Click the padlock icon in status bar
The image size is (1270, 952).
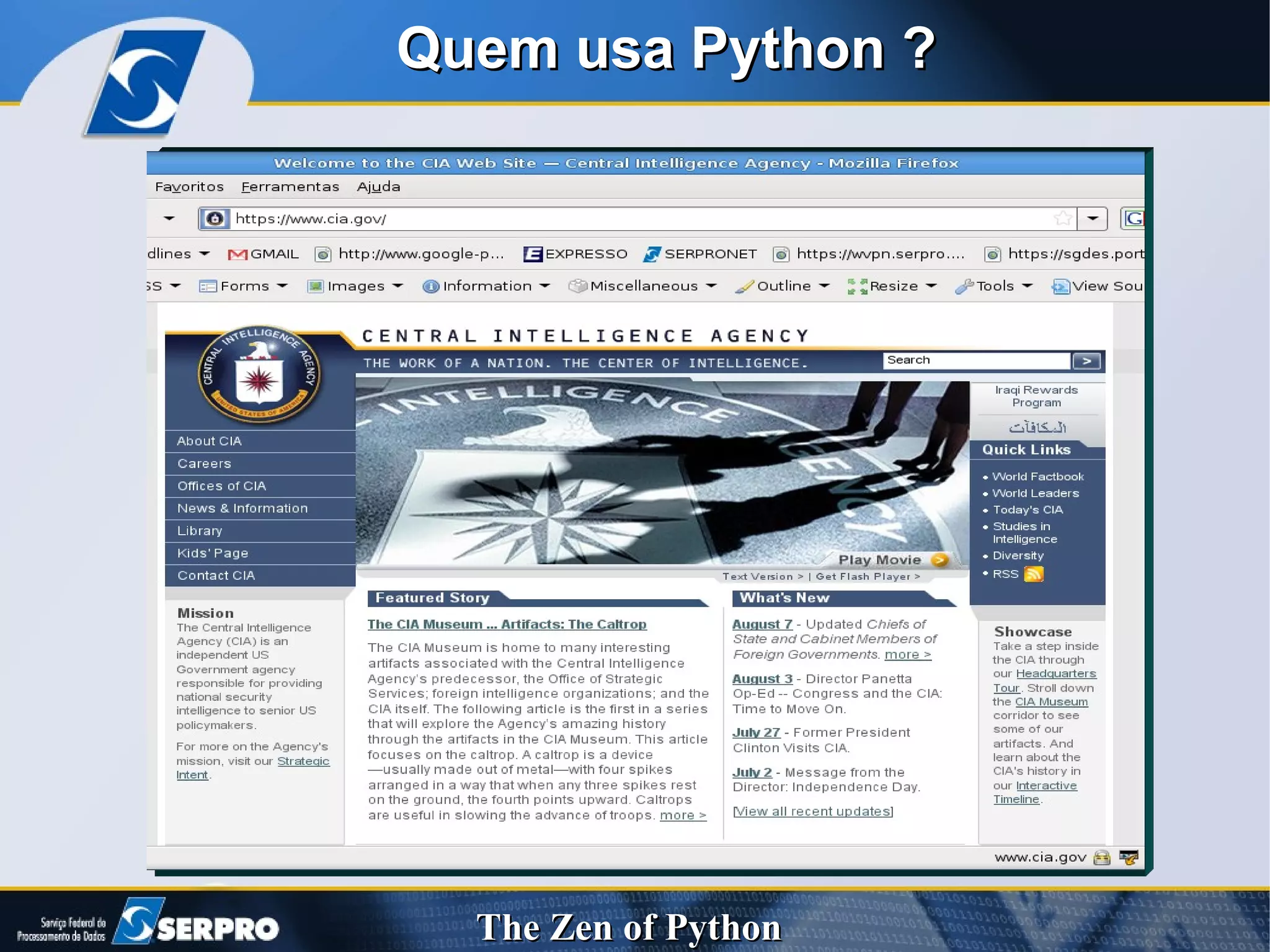point(1102,858)
